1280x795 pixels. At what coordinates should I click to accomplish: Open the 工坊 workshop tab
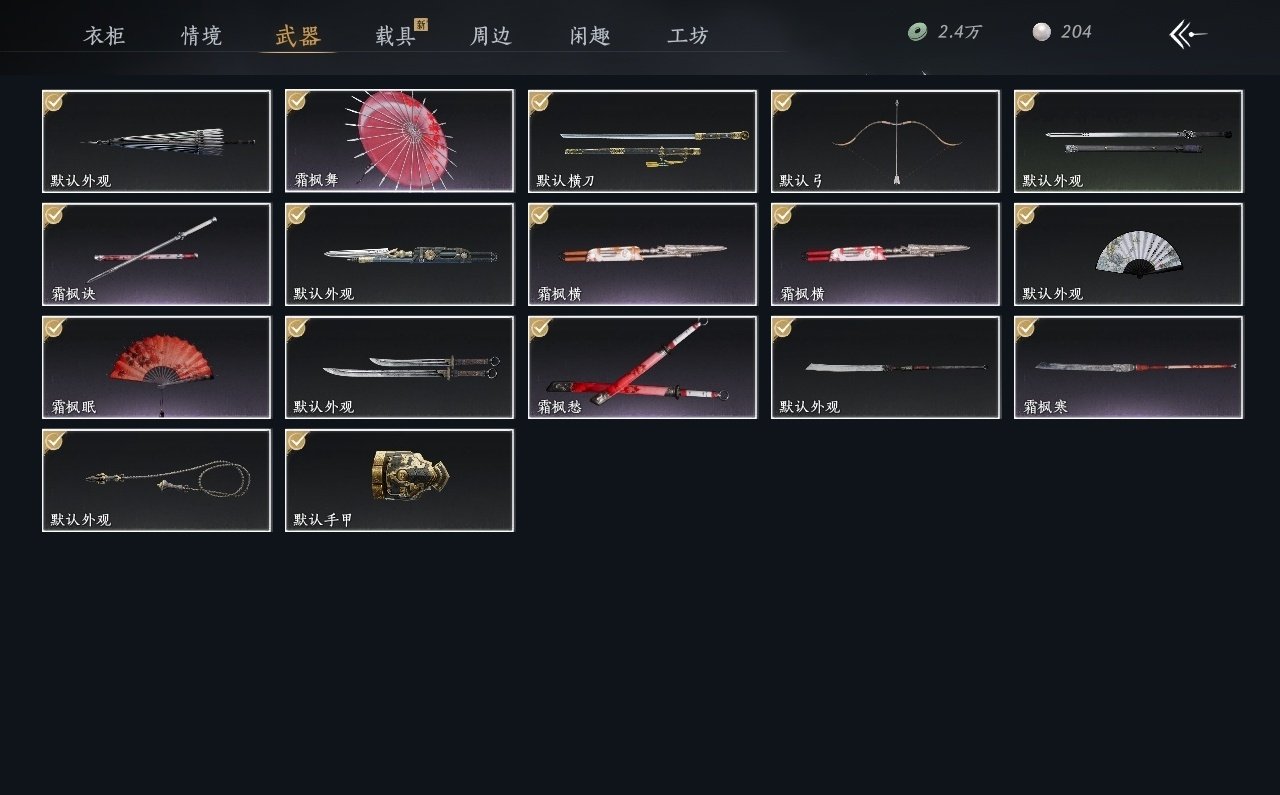pos(688,36)
